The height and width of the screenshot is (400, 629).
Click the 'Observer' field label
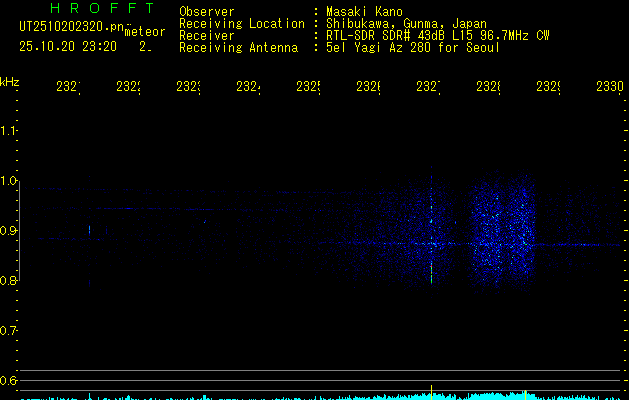point(207,11)
